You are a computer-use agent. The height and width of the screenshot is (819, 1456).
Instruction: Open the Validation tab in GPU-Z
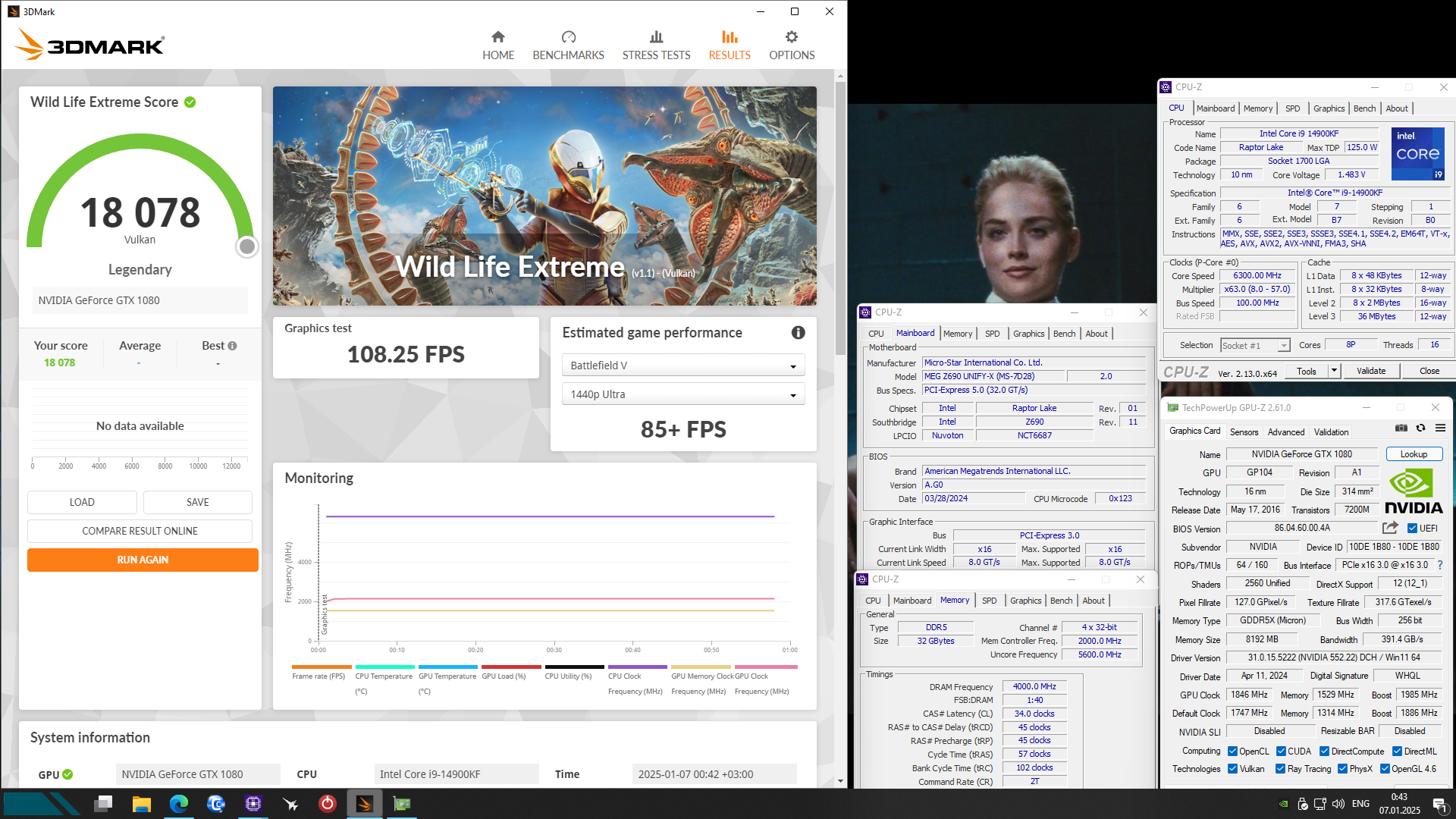[x=1331, y=431]
